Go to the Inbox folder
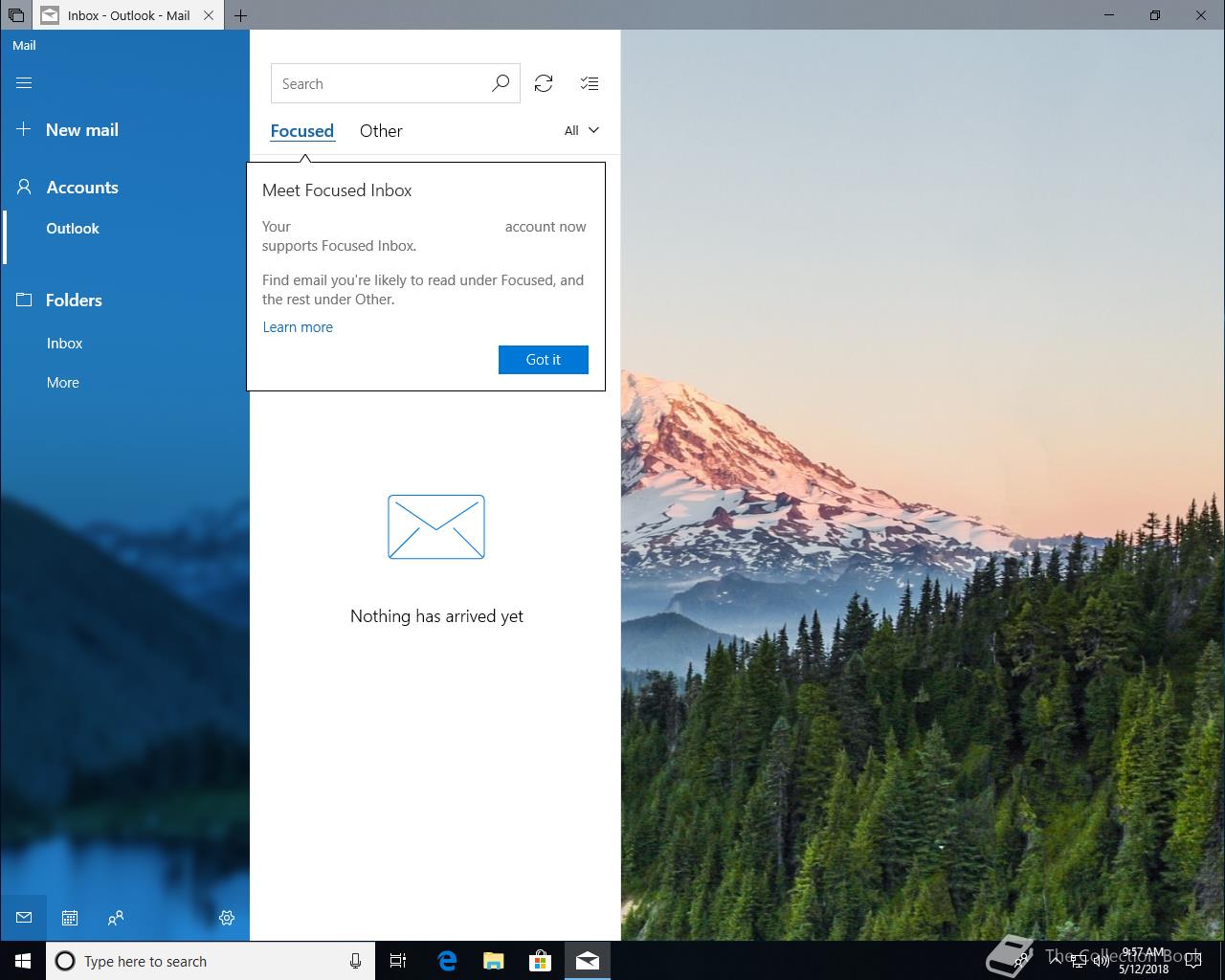Image resolution: width=1225 pixels, height=980 pixels. (x=65, y=344)
